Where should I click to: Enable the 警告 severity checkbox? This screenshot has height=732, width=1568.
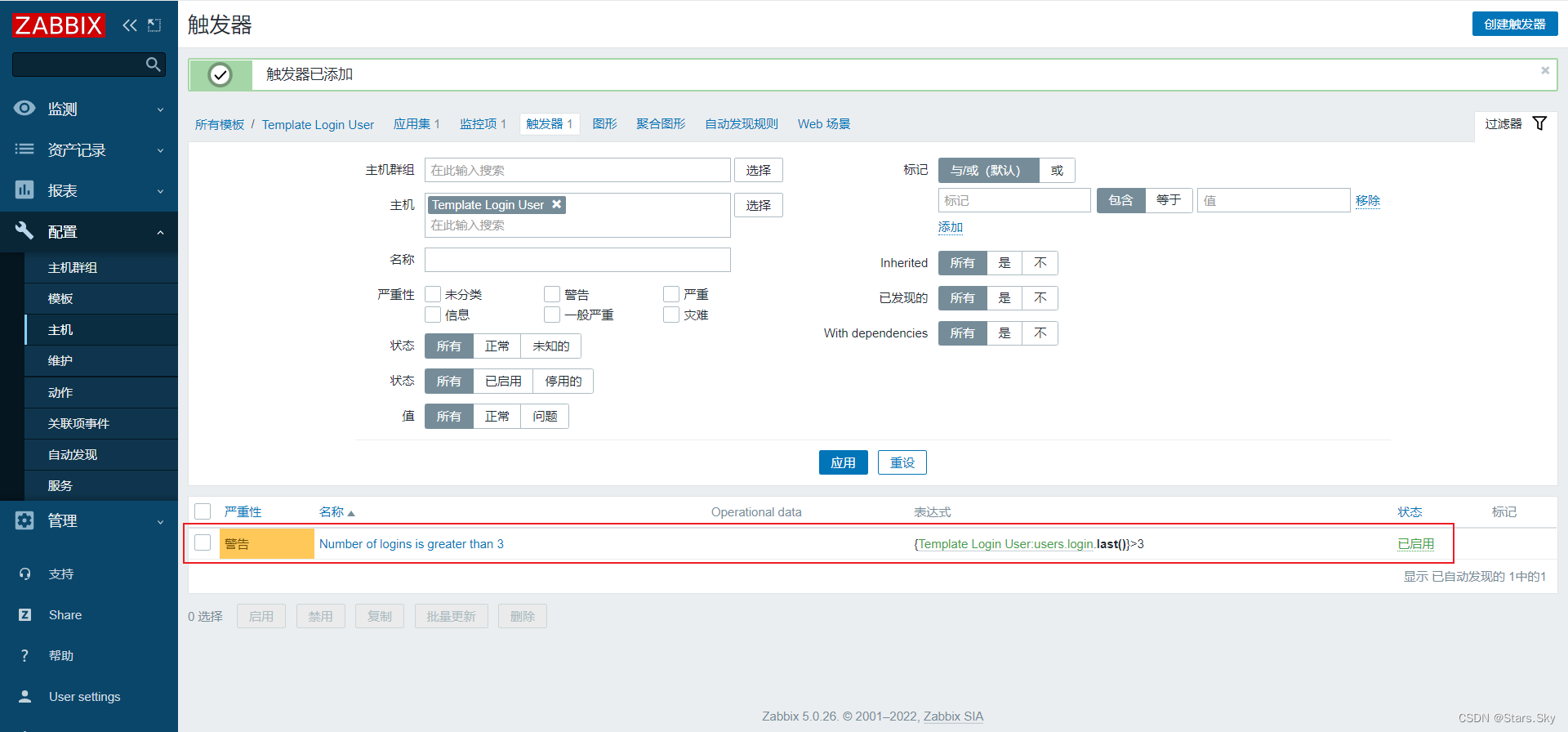(552, 294)
